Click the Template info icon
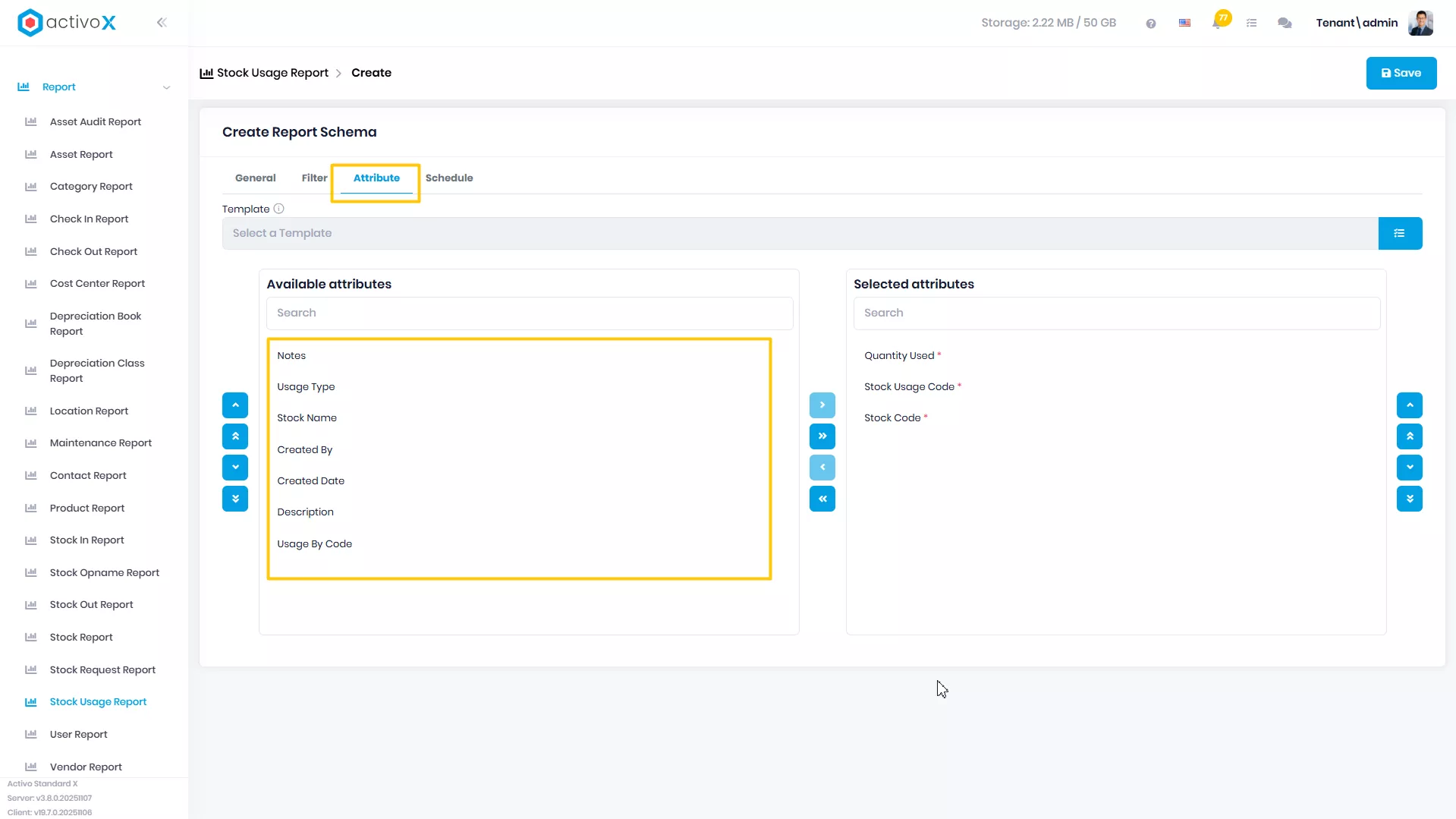This screenshot has height=819, width=1456. [x=278, y=209]
